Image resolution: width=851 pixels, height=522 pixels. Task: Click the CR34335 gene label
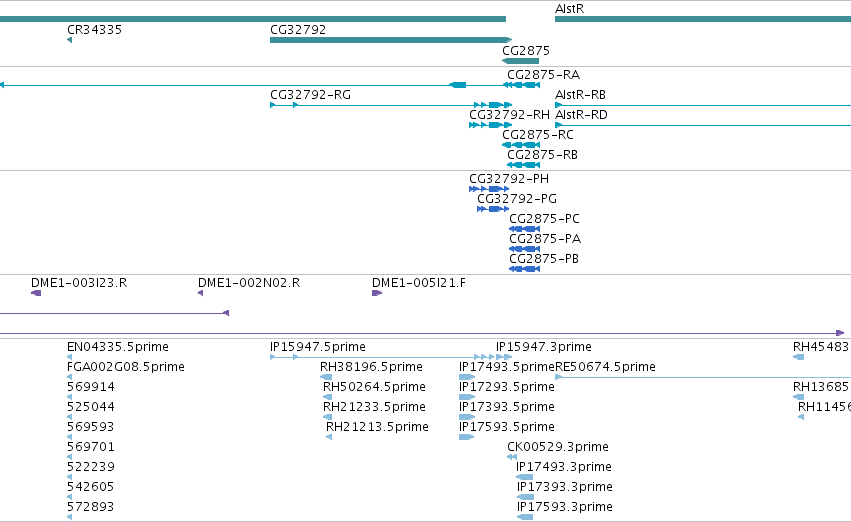point(94,30)
